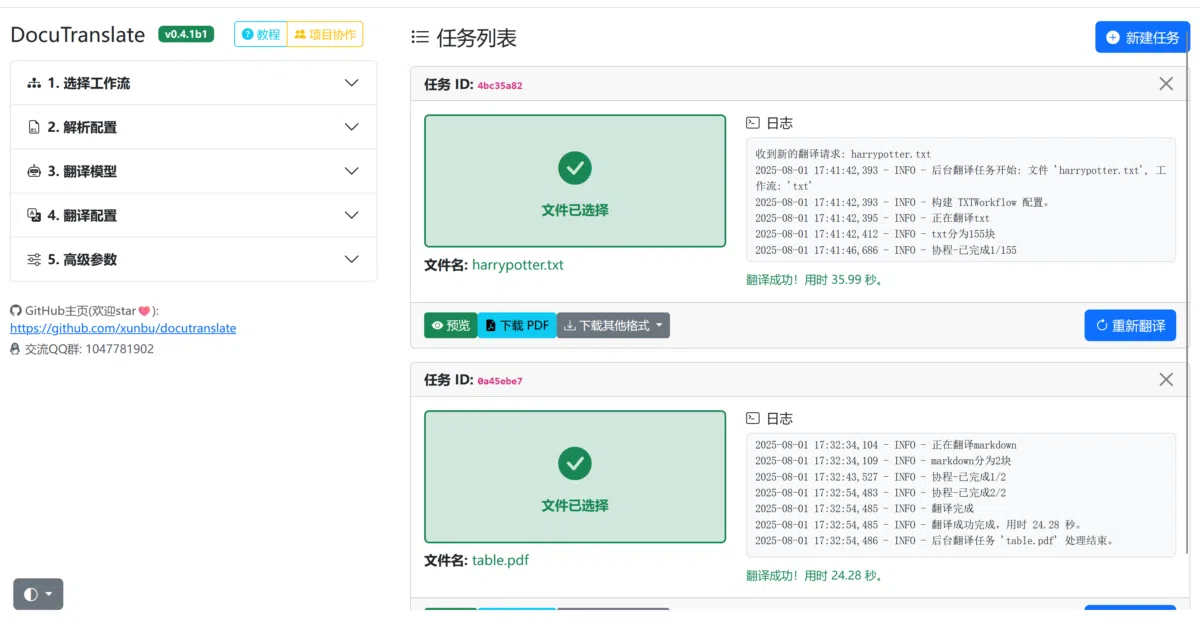
Task: Click the robot icon beside 翻译模型
Action: pos(34,171)
